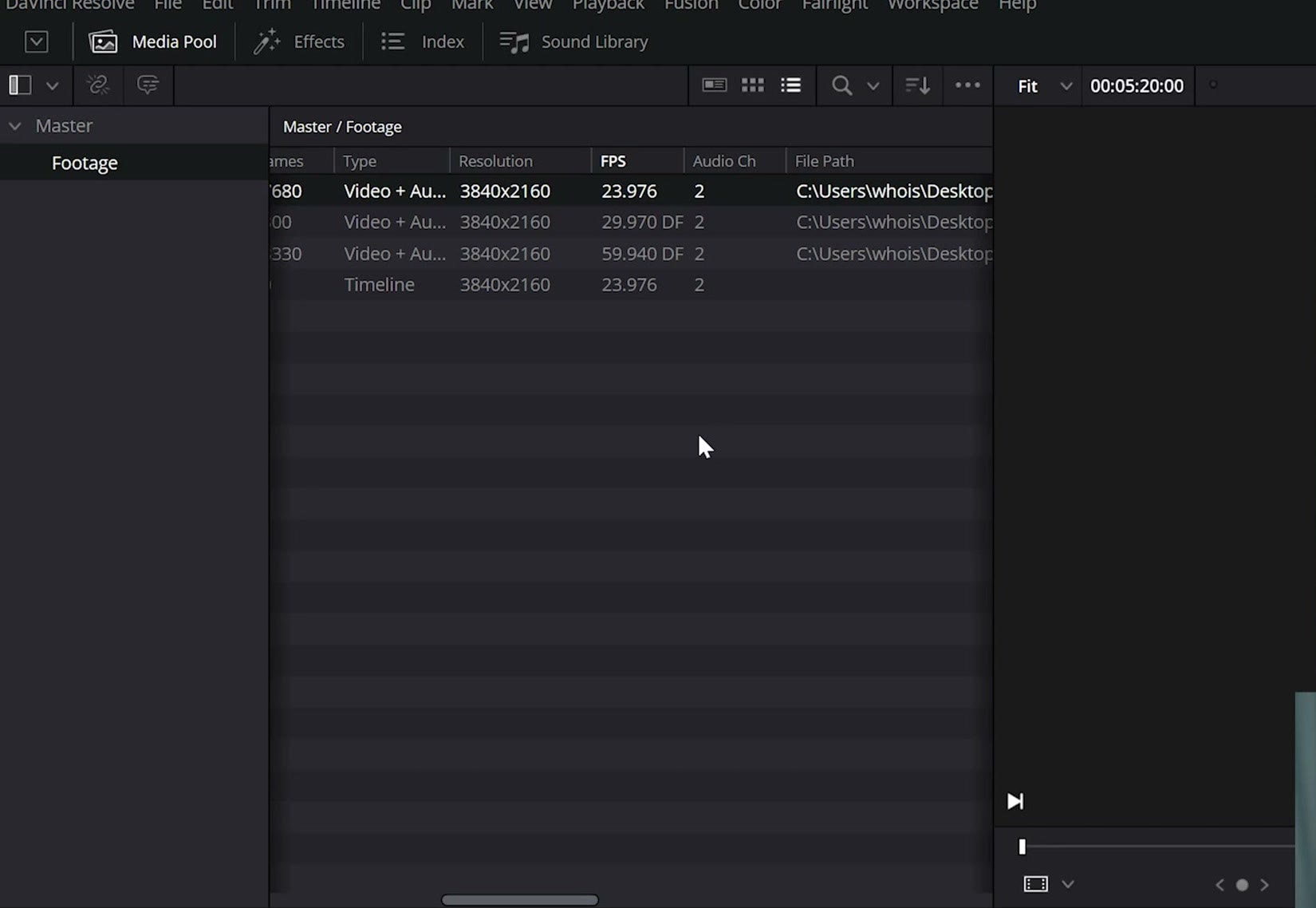This screenshot has width=1316, height=908.
Task: Go to next marker arrow
Action: pyautogui.click(x=1264, y=885)
